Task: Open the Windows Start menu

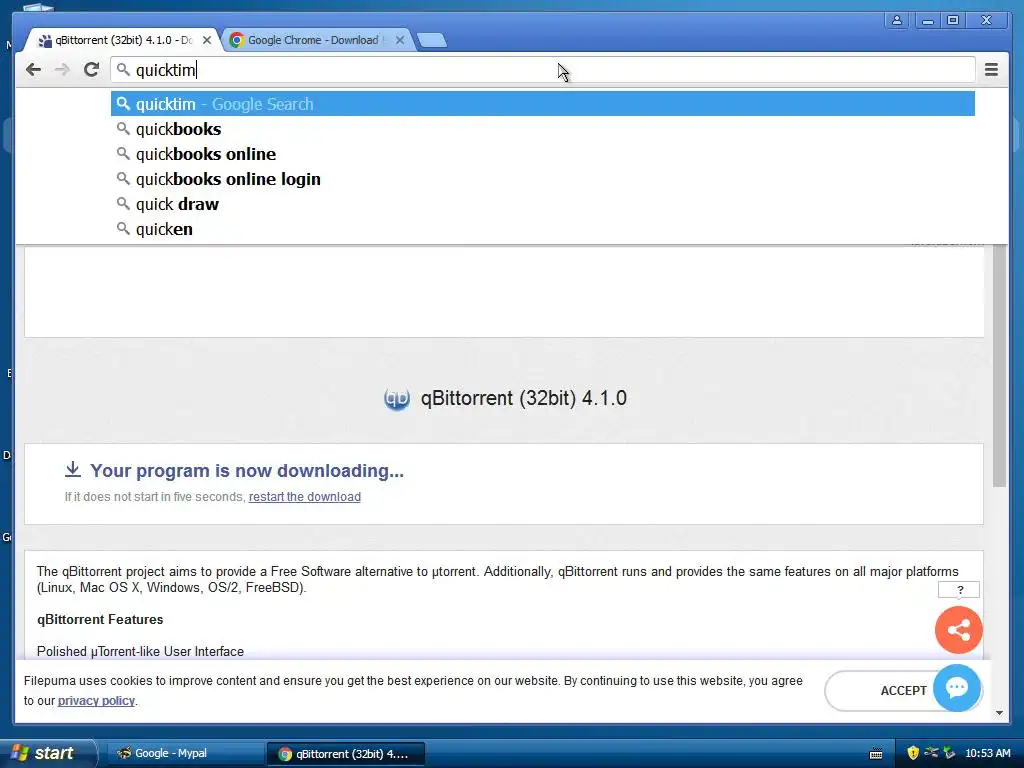Action: click(x=47, y=753)
